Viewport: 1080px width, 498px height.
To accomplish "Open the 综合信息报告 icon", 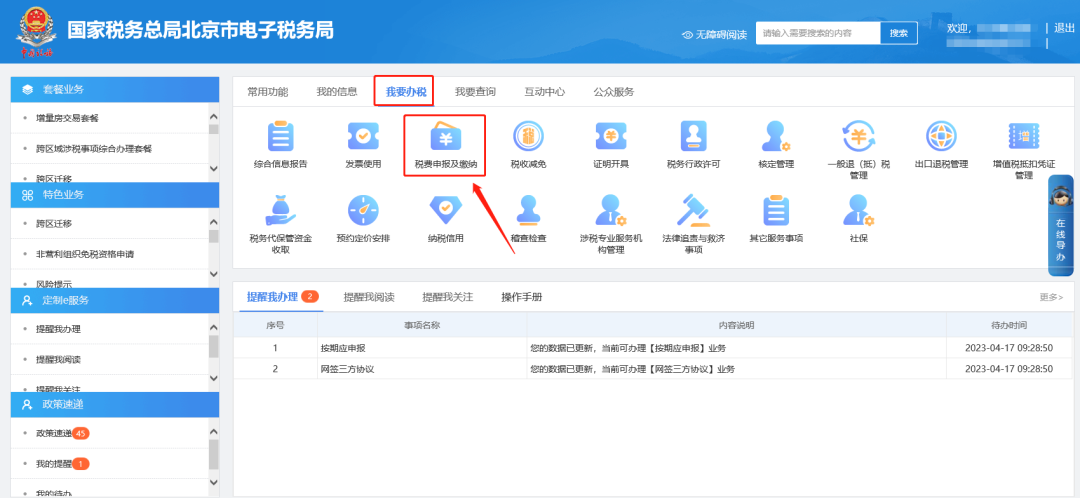I will tap(280, 136).
